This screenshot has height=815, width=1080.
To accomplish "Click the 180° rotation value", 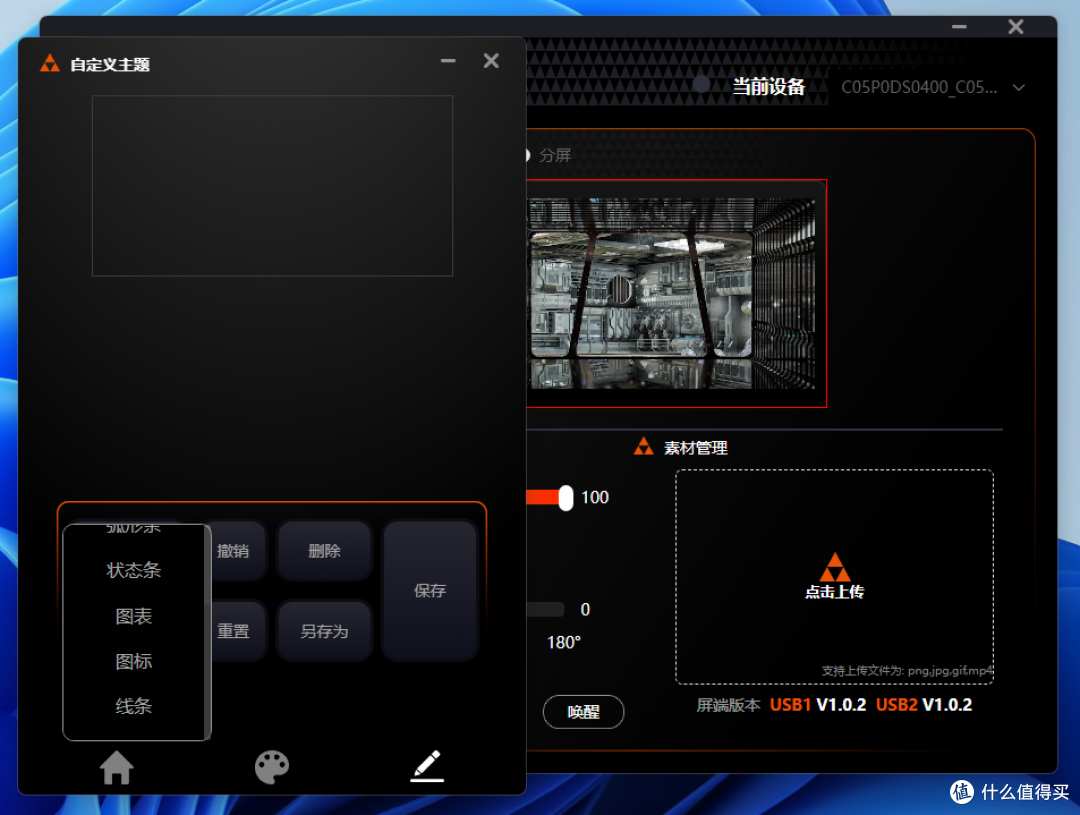I will 563,643.
